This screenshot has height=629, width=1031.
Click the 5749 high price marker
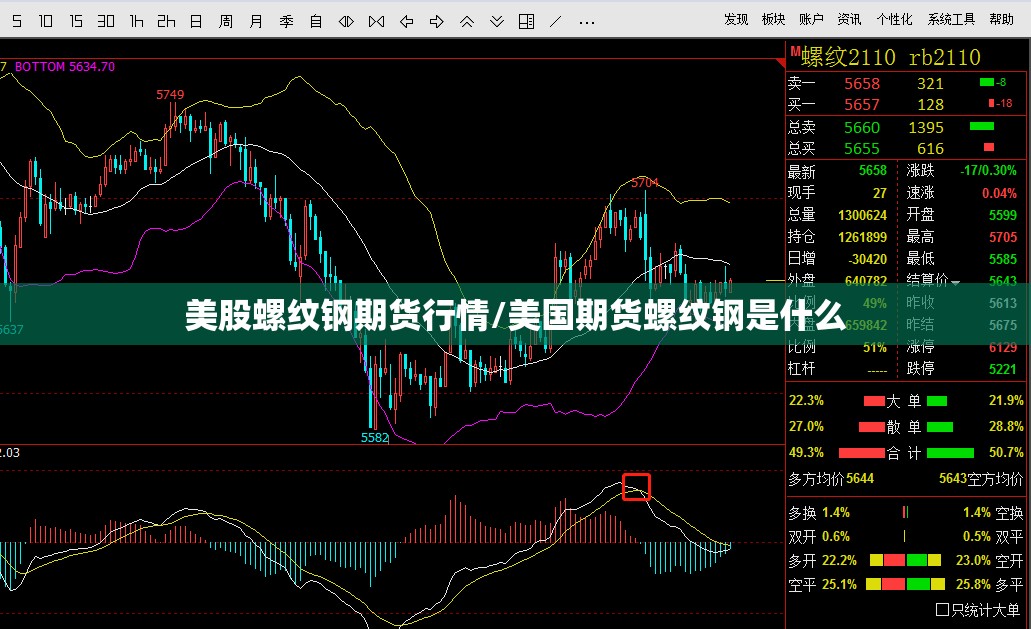click(x=170, y=95)
